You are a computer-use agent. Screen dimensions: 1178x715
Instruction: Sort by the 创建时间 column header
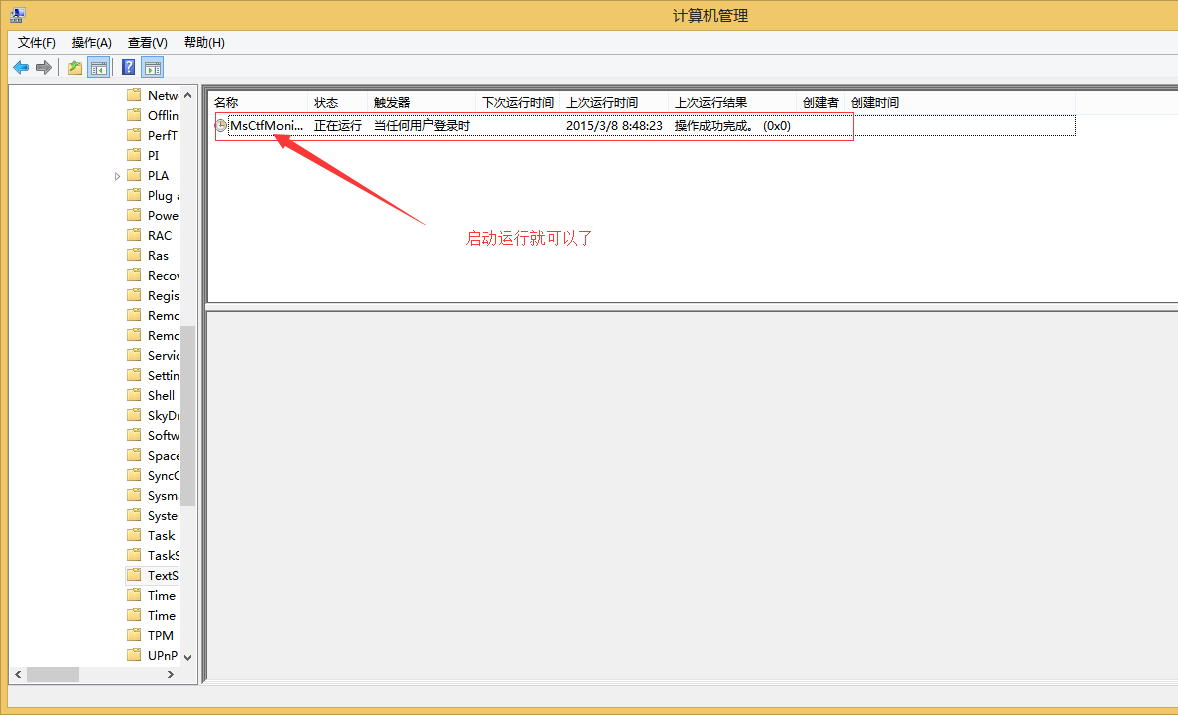coord(960,102)
